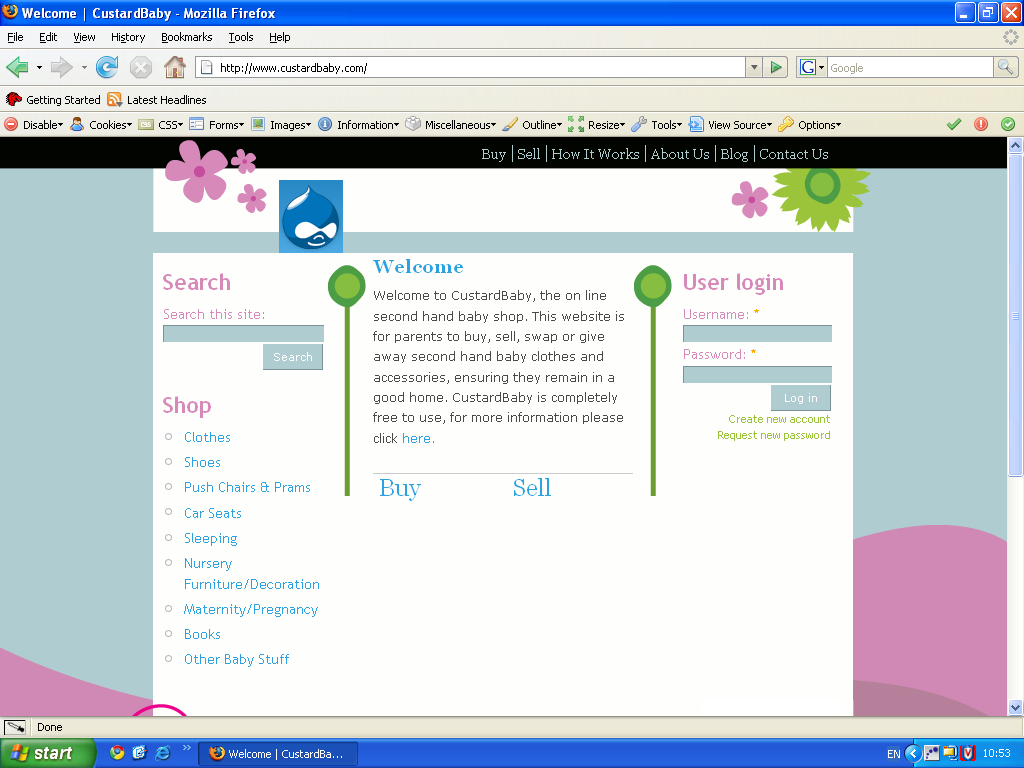Open Push Chairs & Prams category
The image size is (1024, 768).
click(x=247, y=487)
